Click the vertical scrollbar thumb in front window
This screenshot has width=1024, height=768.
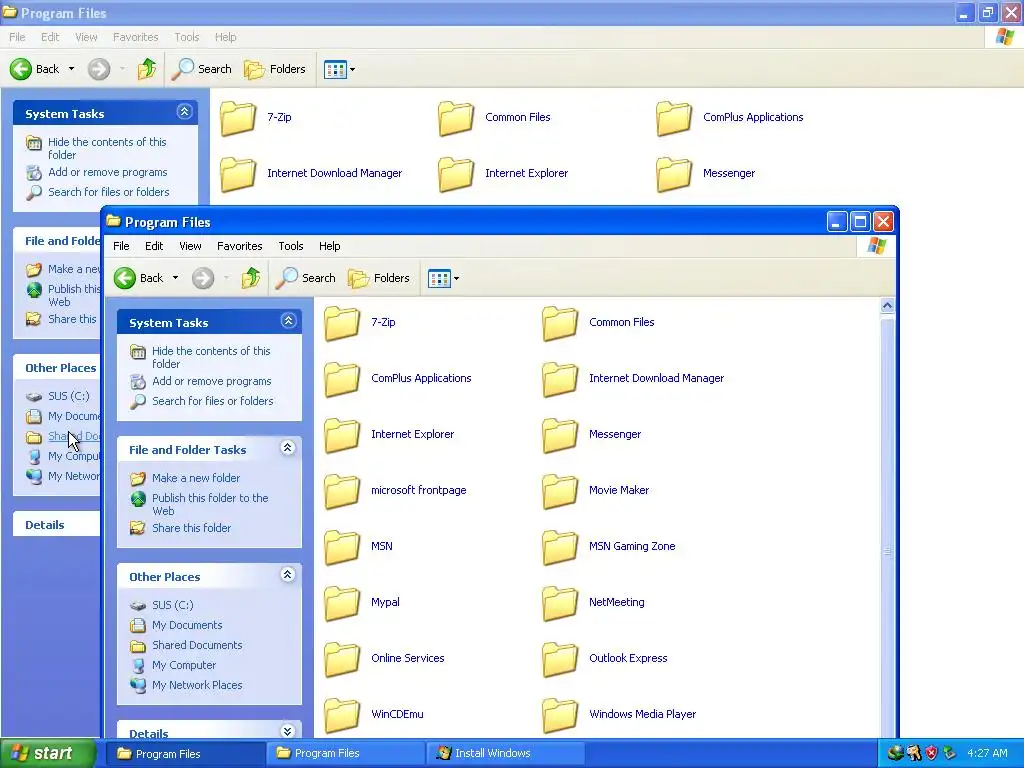(x=887, y=552)
